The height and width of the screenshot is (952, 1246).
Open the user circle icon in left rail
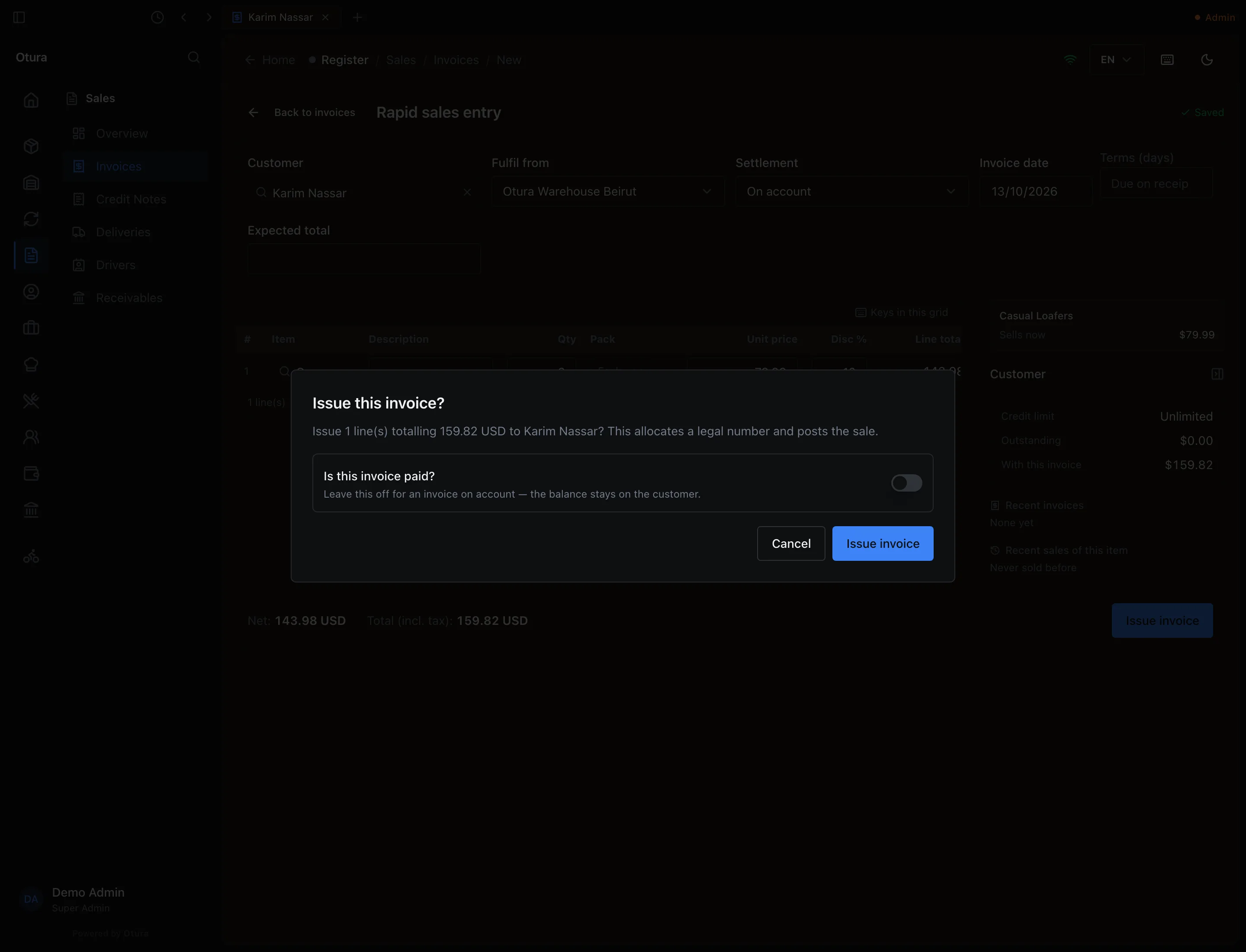coord(31,291)
